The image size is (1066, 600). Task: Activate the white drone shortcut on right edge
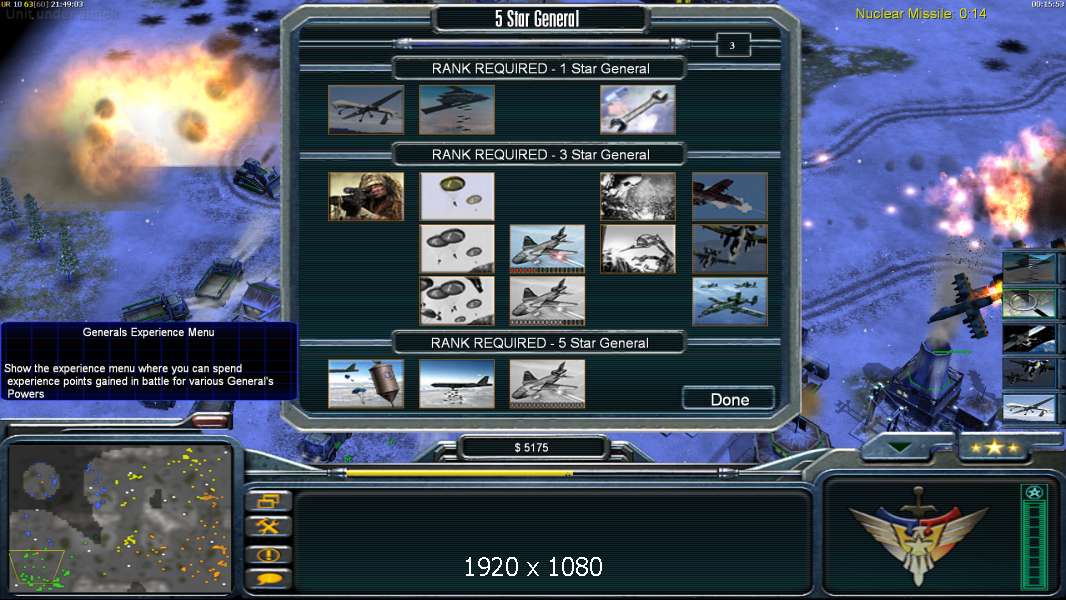point(1029,408)
